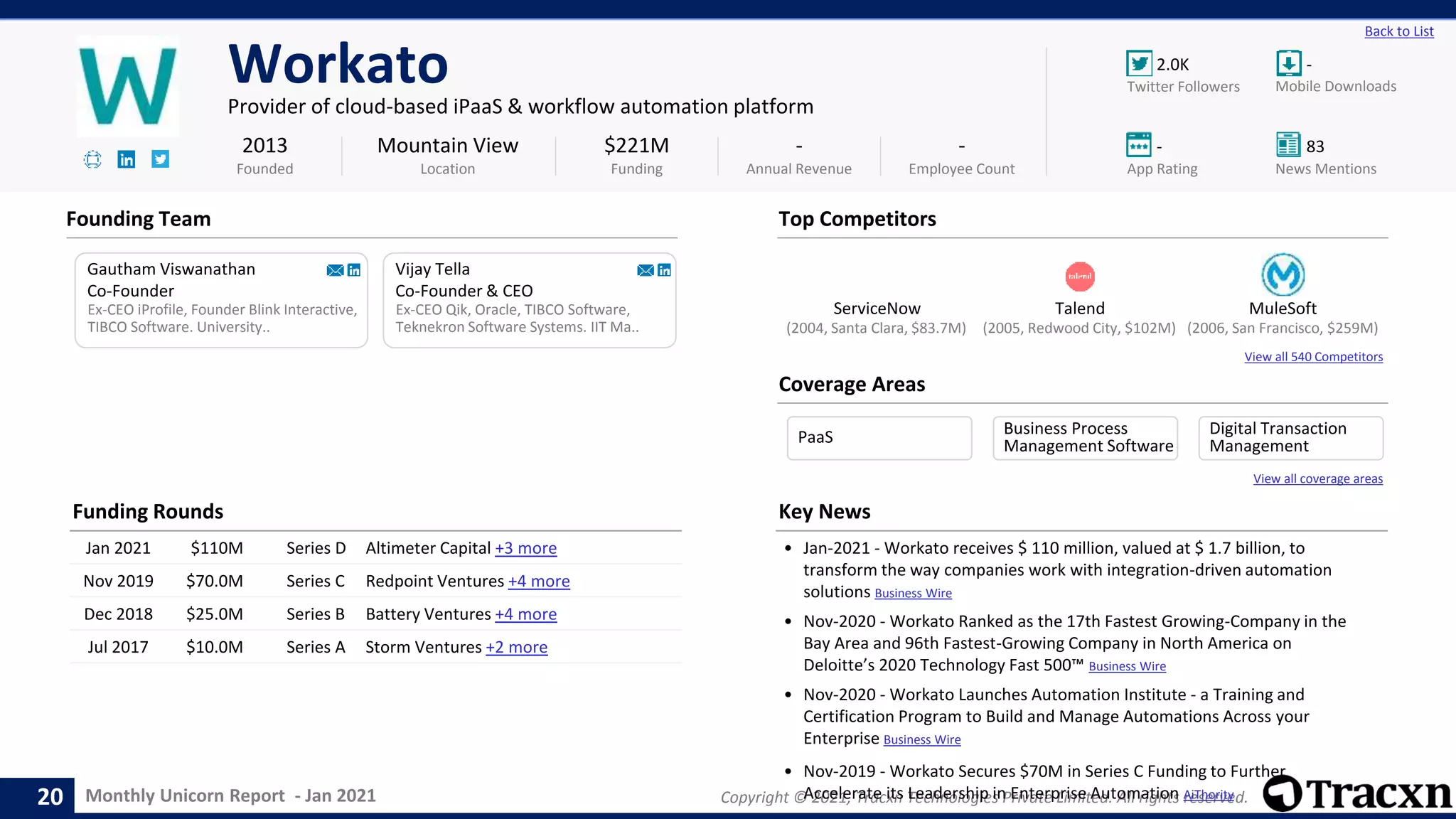The image size is (1456, 819).
Task: Click the Workato W logo
Action: click(128, 86)
